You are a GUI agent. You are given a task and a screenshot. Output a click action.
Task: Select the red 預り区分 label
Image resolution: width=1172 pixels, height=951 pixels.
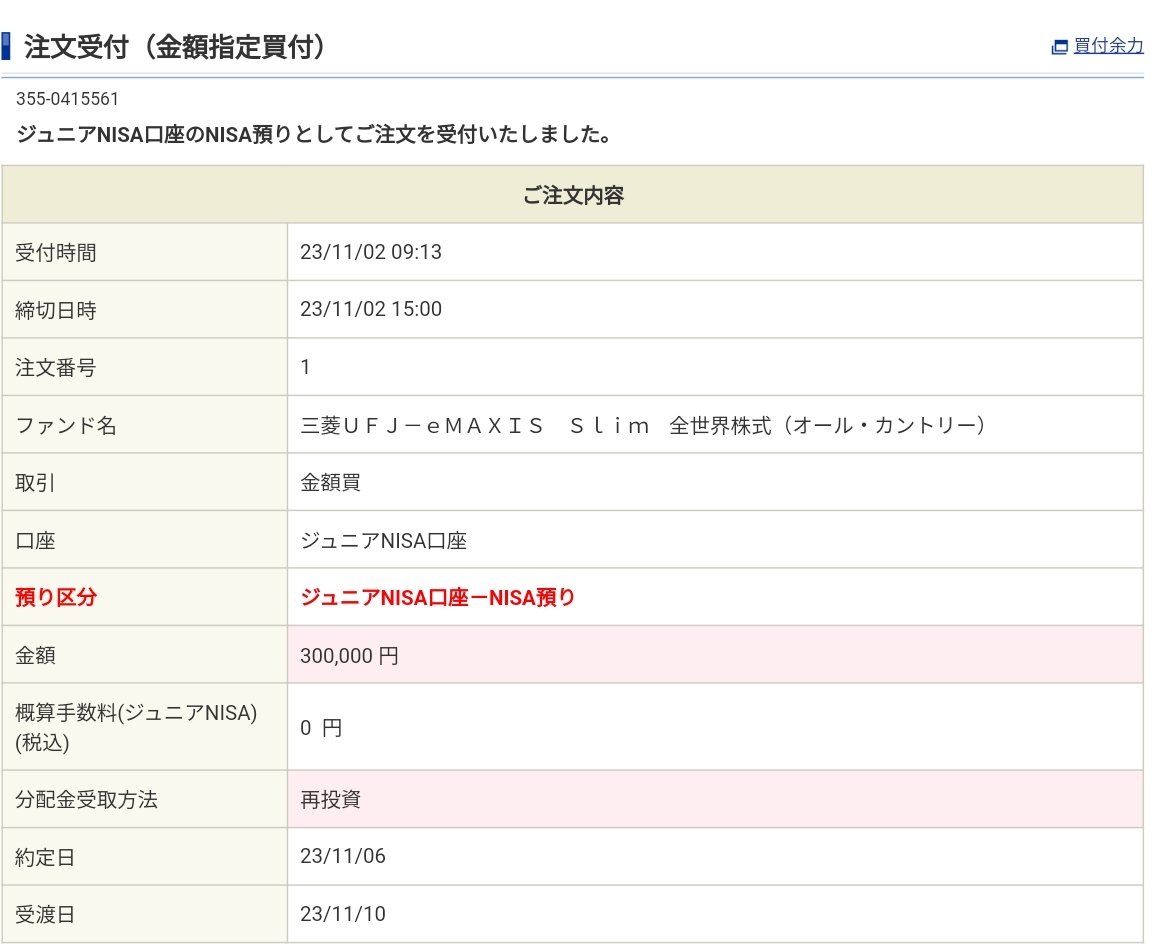(x=56, y=597)
